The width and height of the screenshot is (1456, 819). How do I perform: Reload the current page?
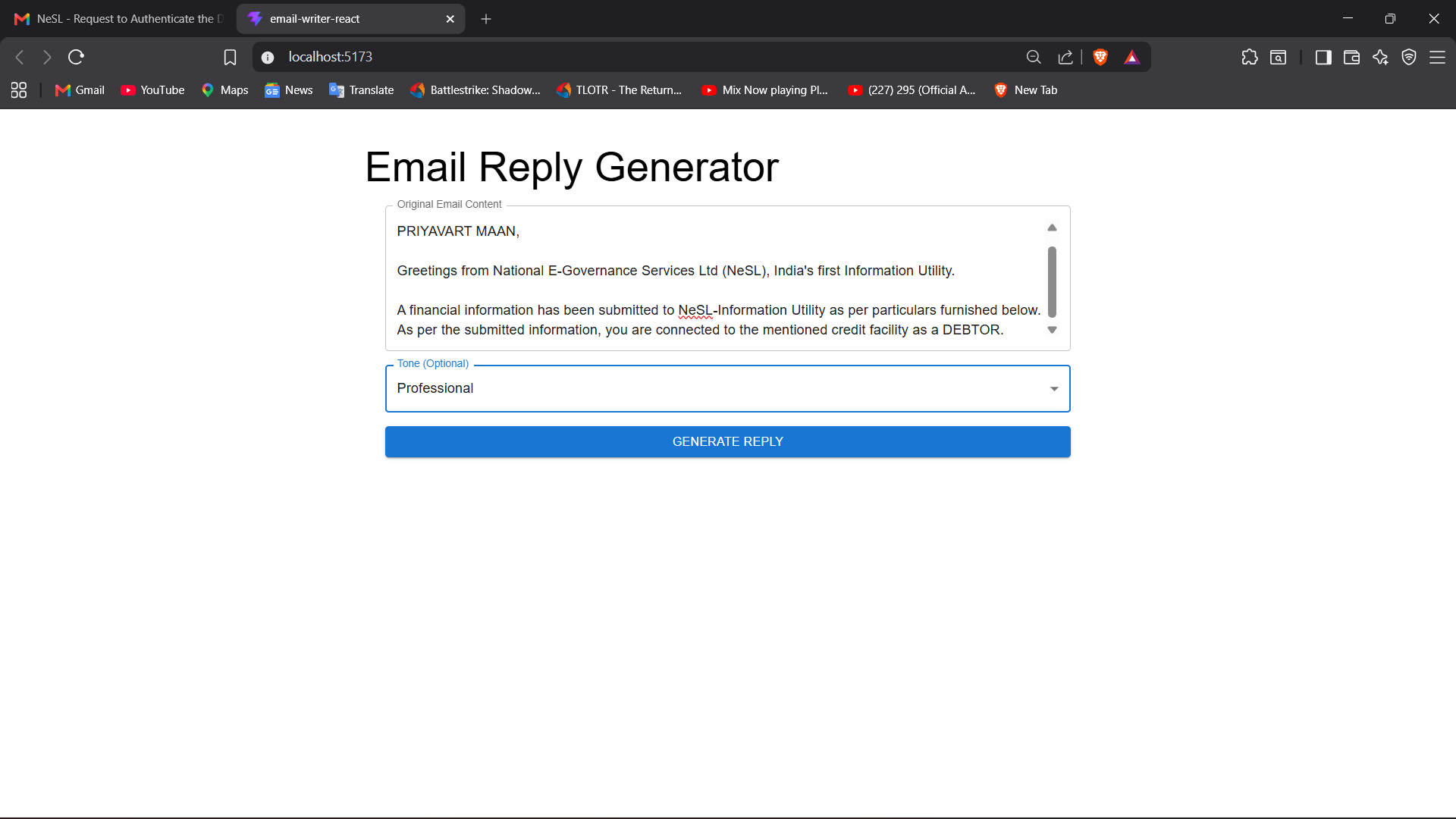point(76,57)
